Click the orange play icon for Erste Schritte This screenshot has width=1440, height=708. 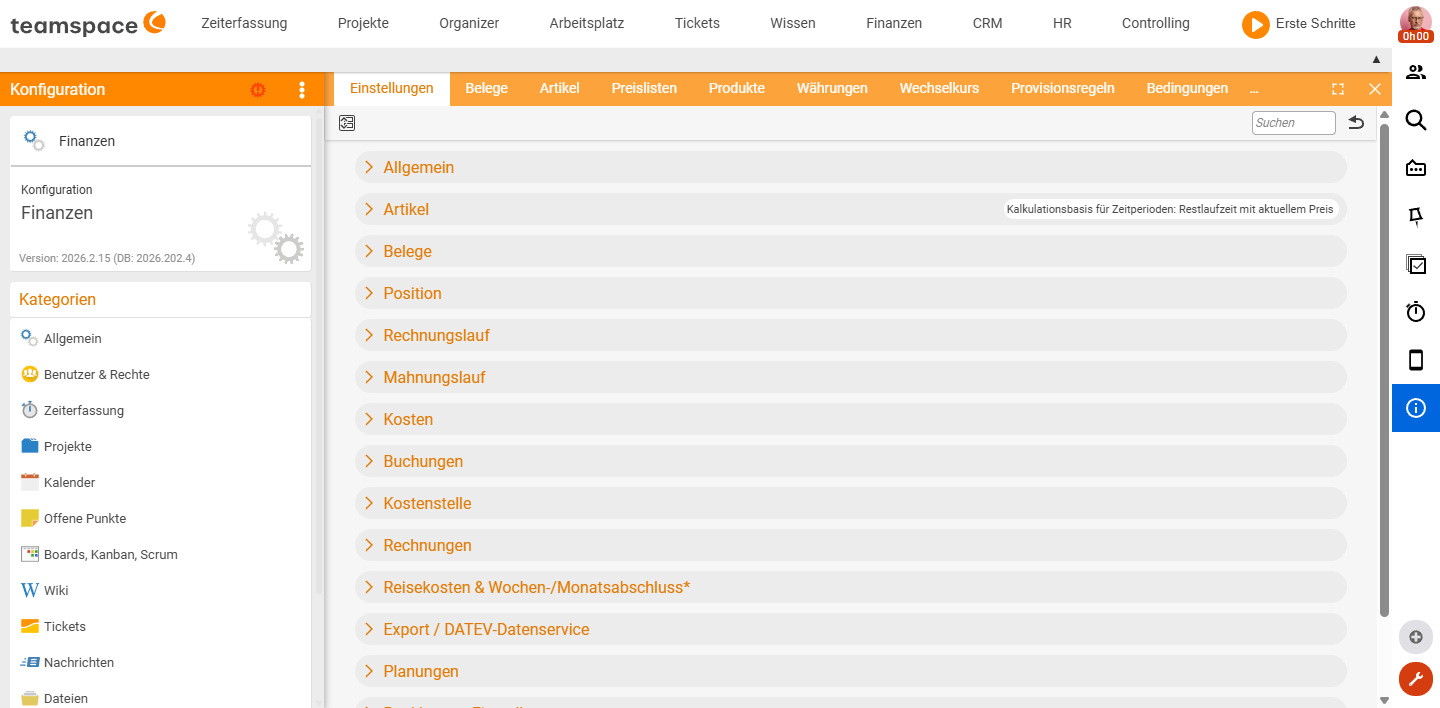[x=1256, y=24]
